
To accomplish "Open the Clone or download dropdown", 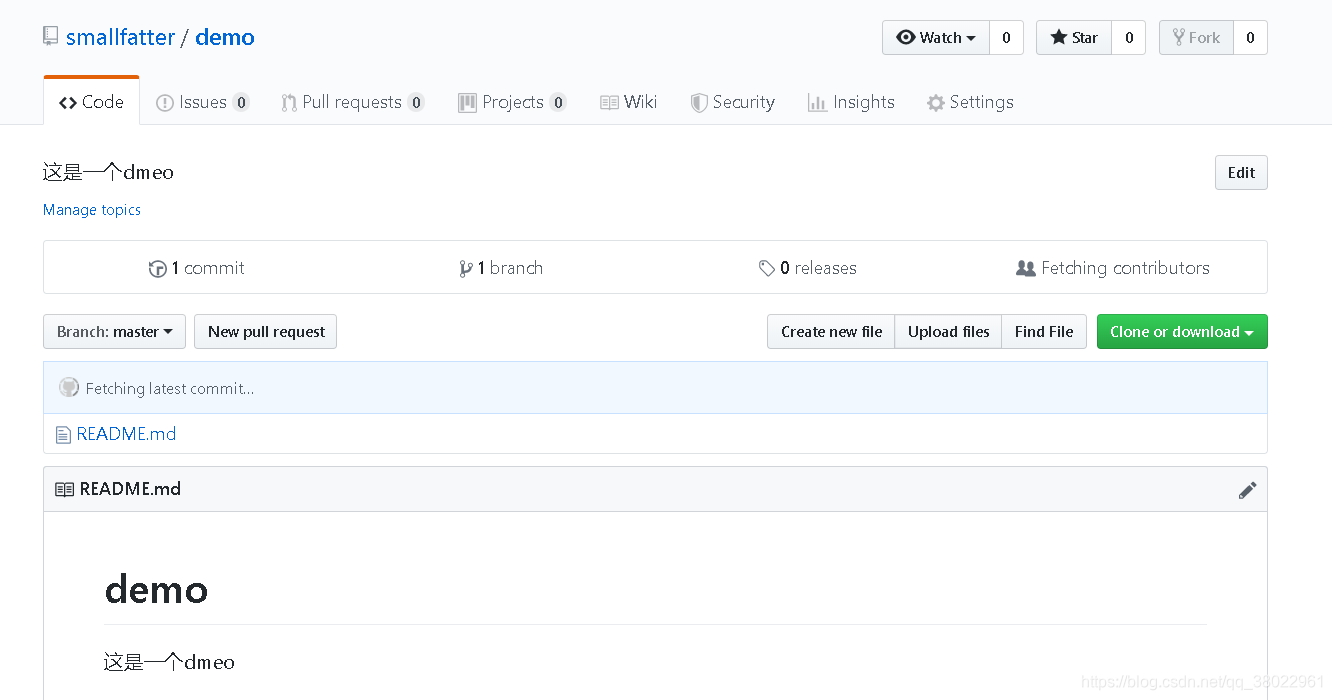I will (x=1182, y=332).
